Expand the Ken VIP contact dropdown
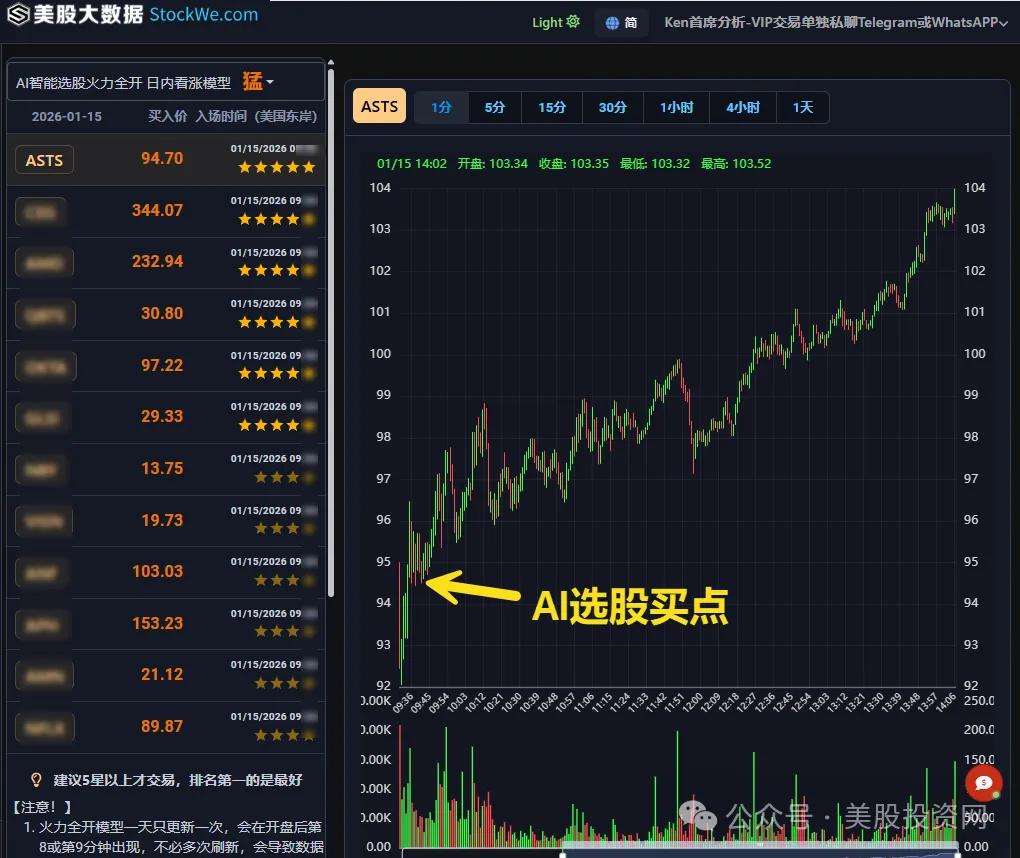This screenshot has height=858, width=1020. [x=835, y=22]
